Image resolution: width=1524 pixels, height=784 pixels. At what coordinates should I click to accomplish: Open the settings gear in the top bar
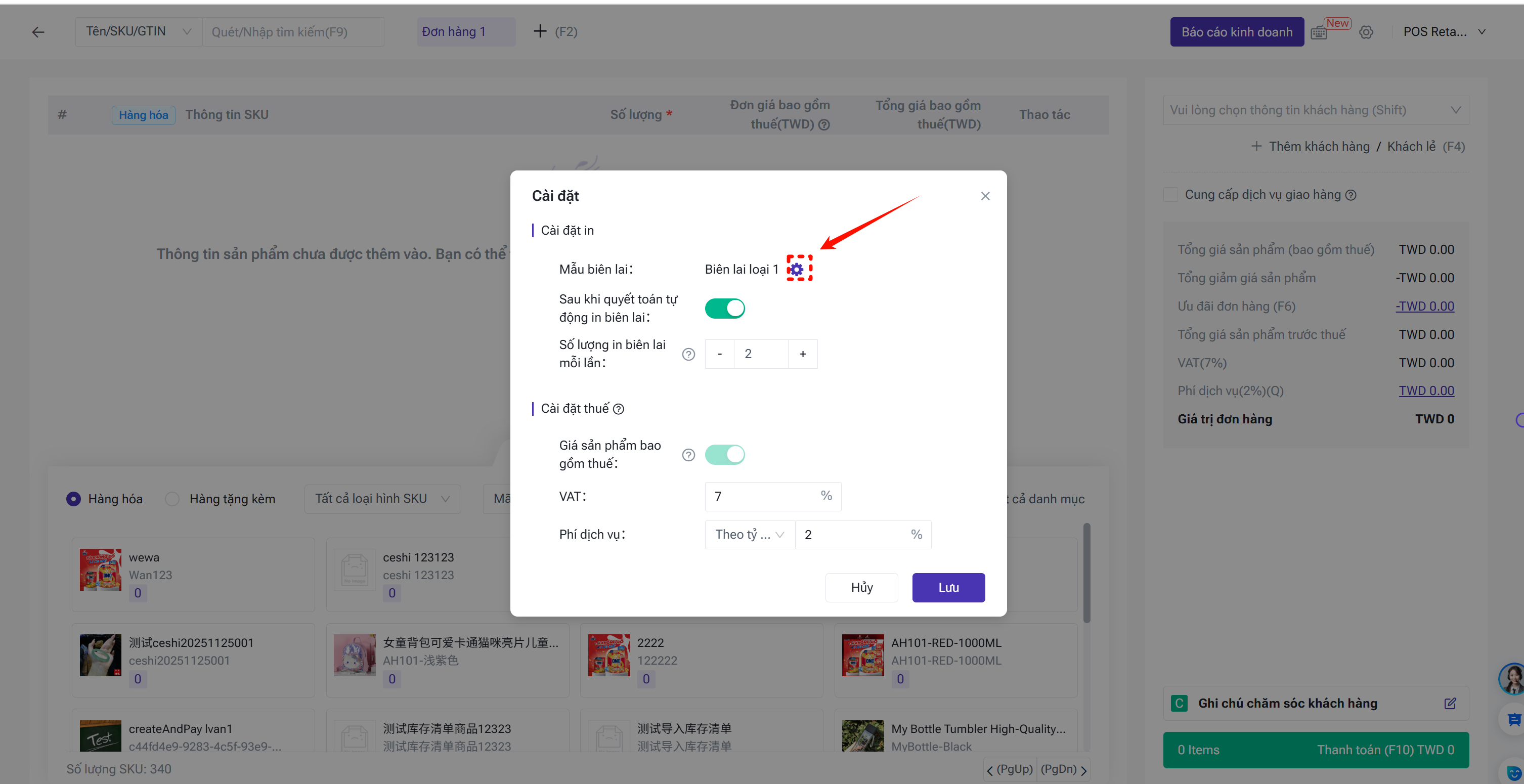1366,32
